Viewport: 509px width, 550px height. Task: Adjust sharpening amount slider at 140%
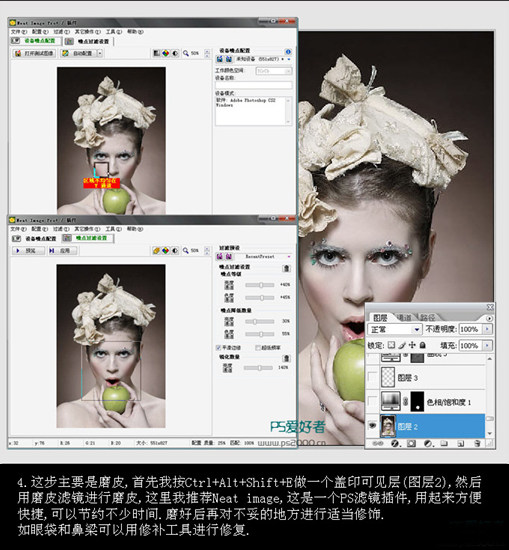point(259,368)
